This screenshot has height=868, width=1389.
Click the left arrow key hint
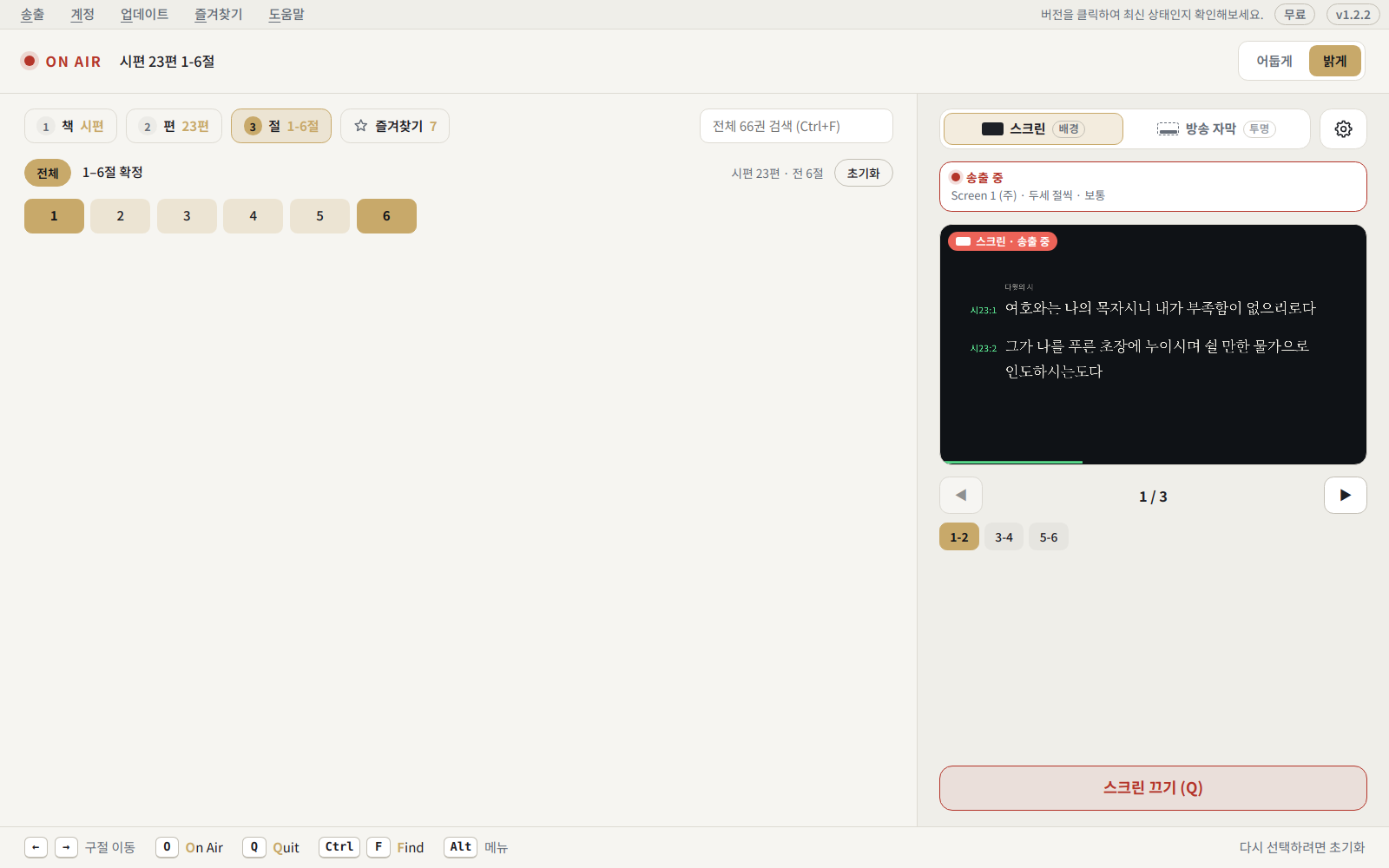coord(36,847)
